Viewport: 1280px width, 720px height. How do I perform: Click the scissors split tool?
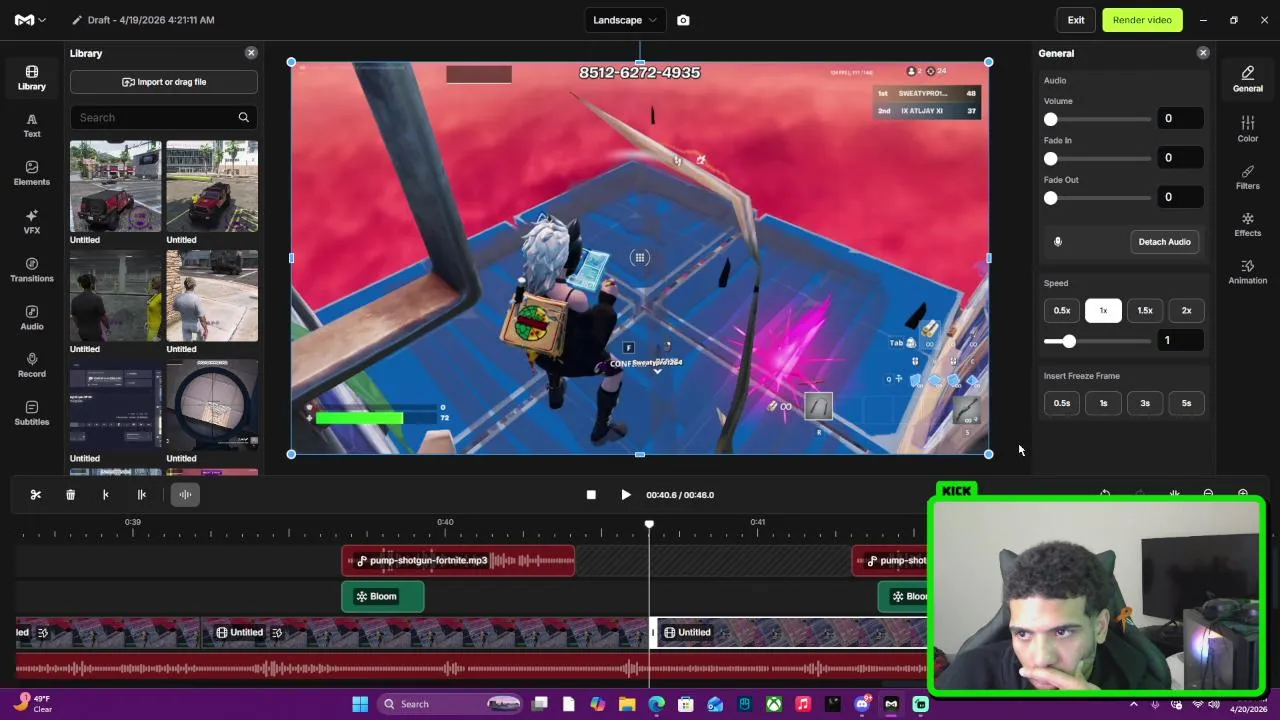tap(35, 494)
